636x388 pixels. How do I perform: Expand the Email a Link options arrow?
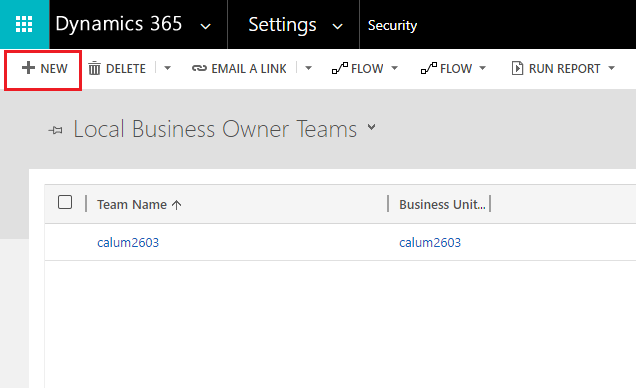[309, 68]
